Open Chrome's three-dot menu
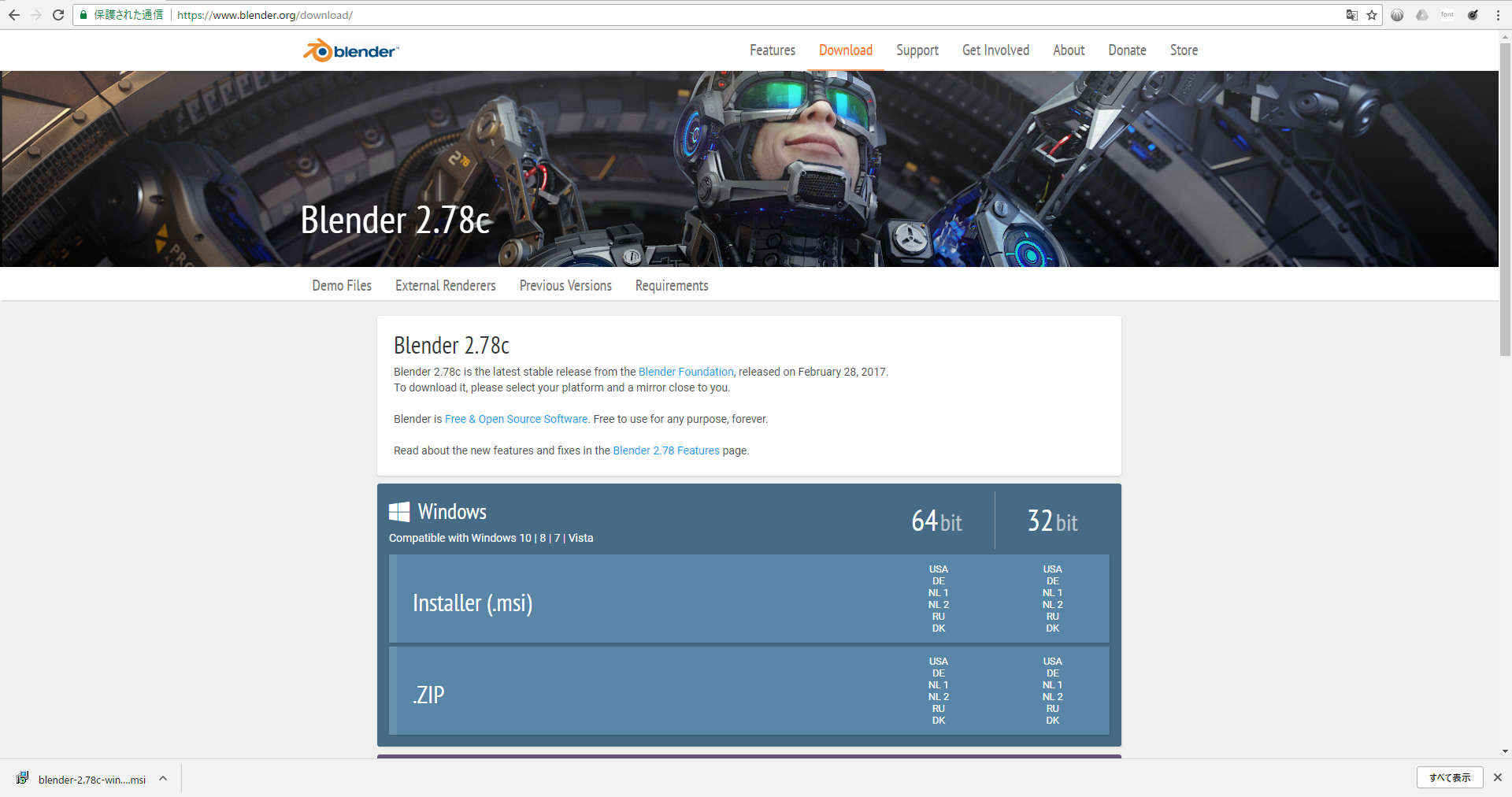 click(x=1499, y=14)
